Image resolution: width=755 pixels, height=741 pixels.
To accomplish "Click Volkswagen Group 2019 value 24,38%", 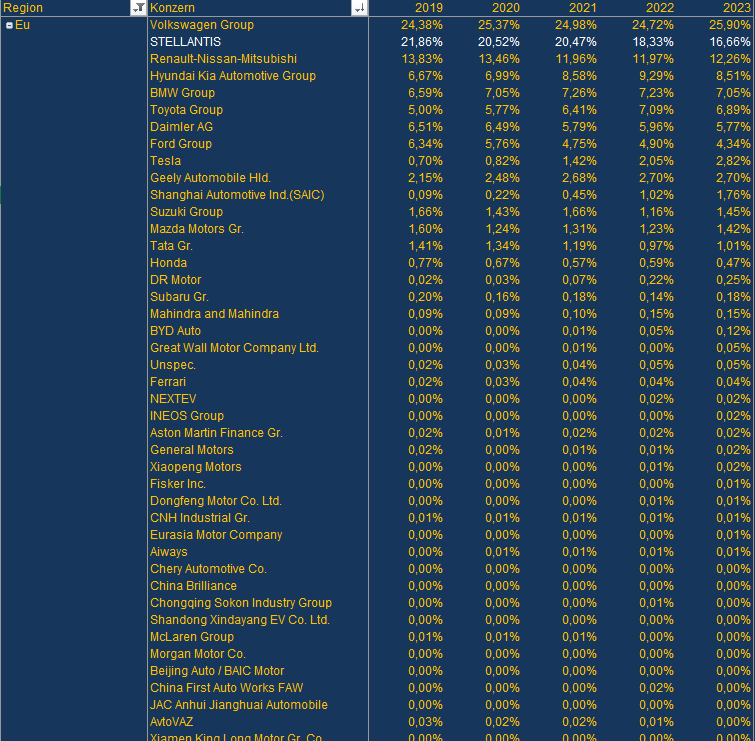I will click(422, 25).
